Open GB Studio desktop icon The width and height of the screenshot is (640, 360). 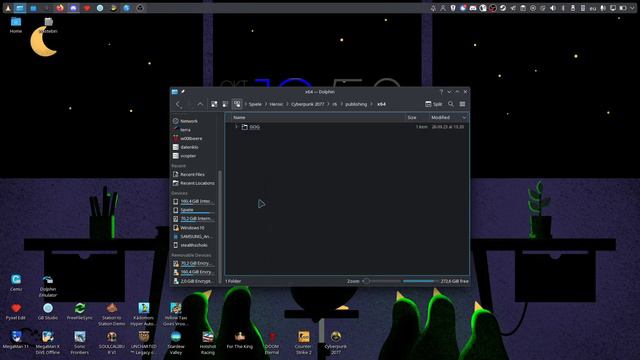click(48, 311)
